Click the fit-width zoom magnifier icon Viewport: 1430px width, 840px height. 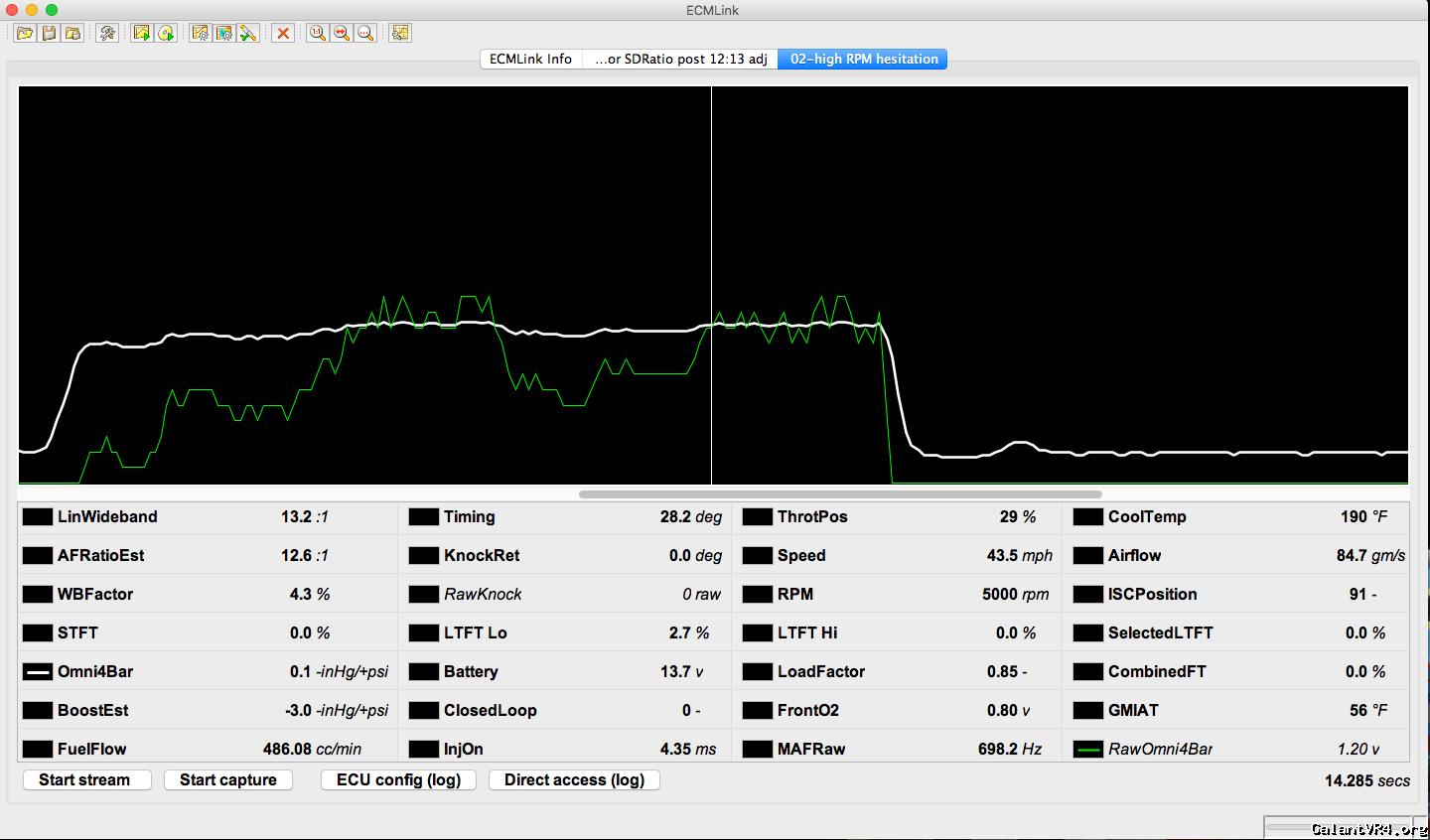click(342, 34)
